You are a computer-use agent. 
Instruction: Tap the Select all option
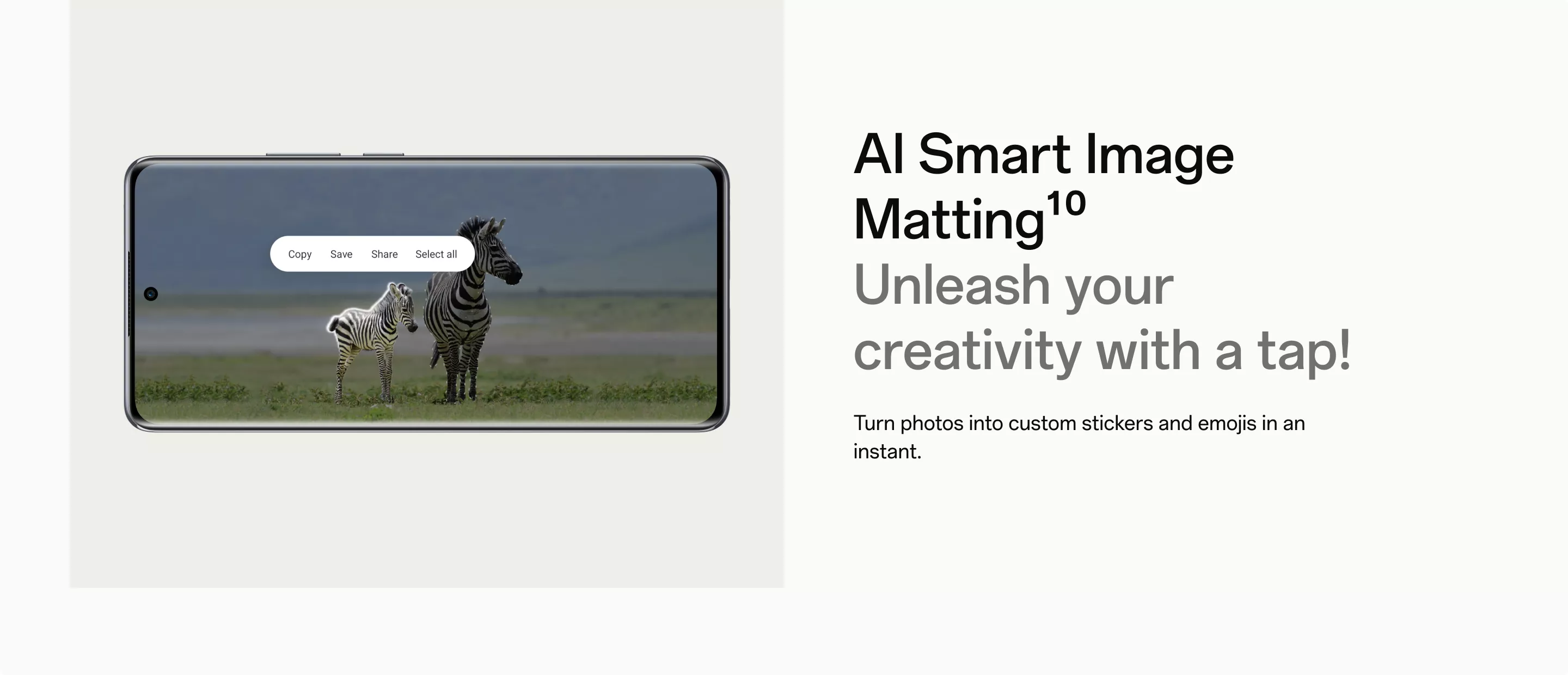[x=436, y=254]
